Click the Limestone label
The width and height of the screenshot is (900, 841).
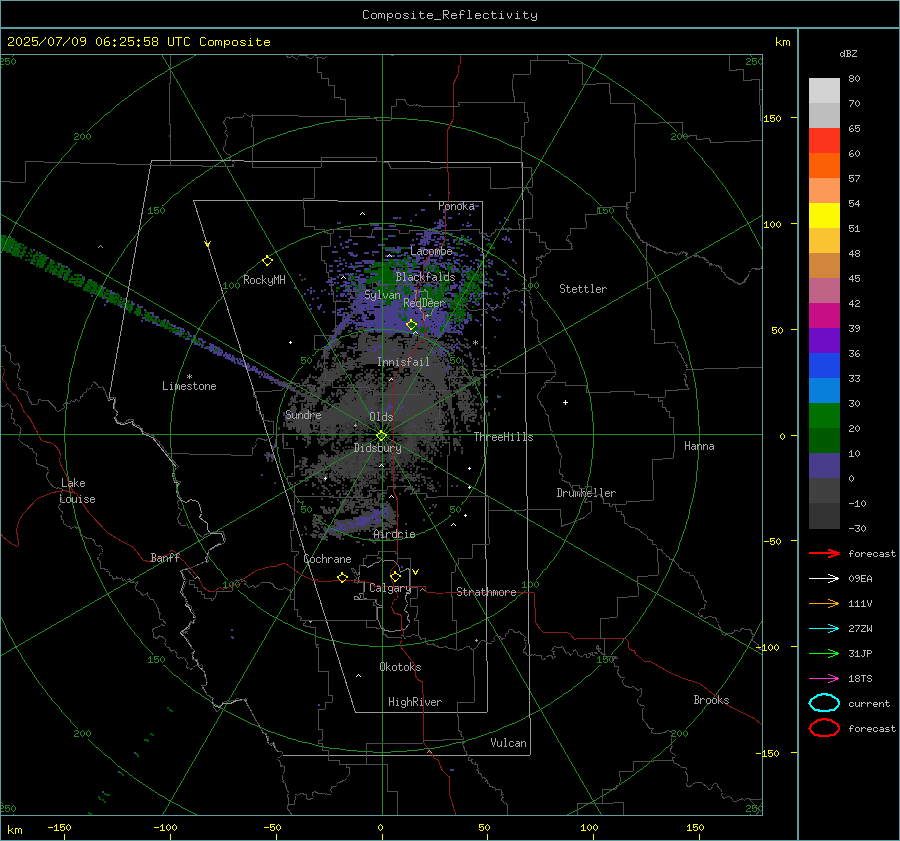coord(189,386)
